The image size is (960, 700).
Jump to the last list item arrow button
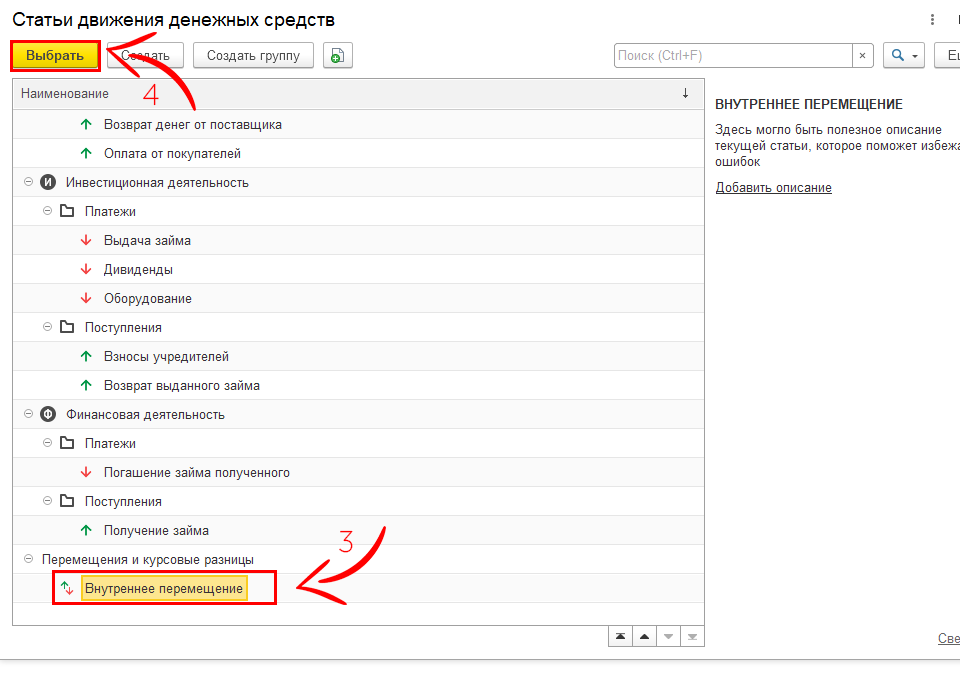coord(692,637)
